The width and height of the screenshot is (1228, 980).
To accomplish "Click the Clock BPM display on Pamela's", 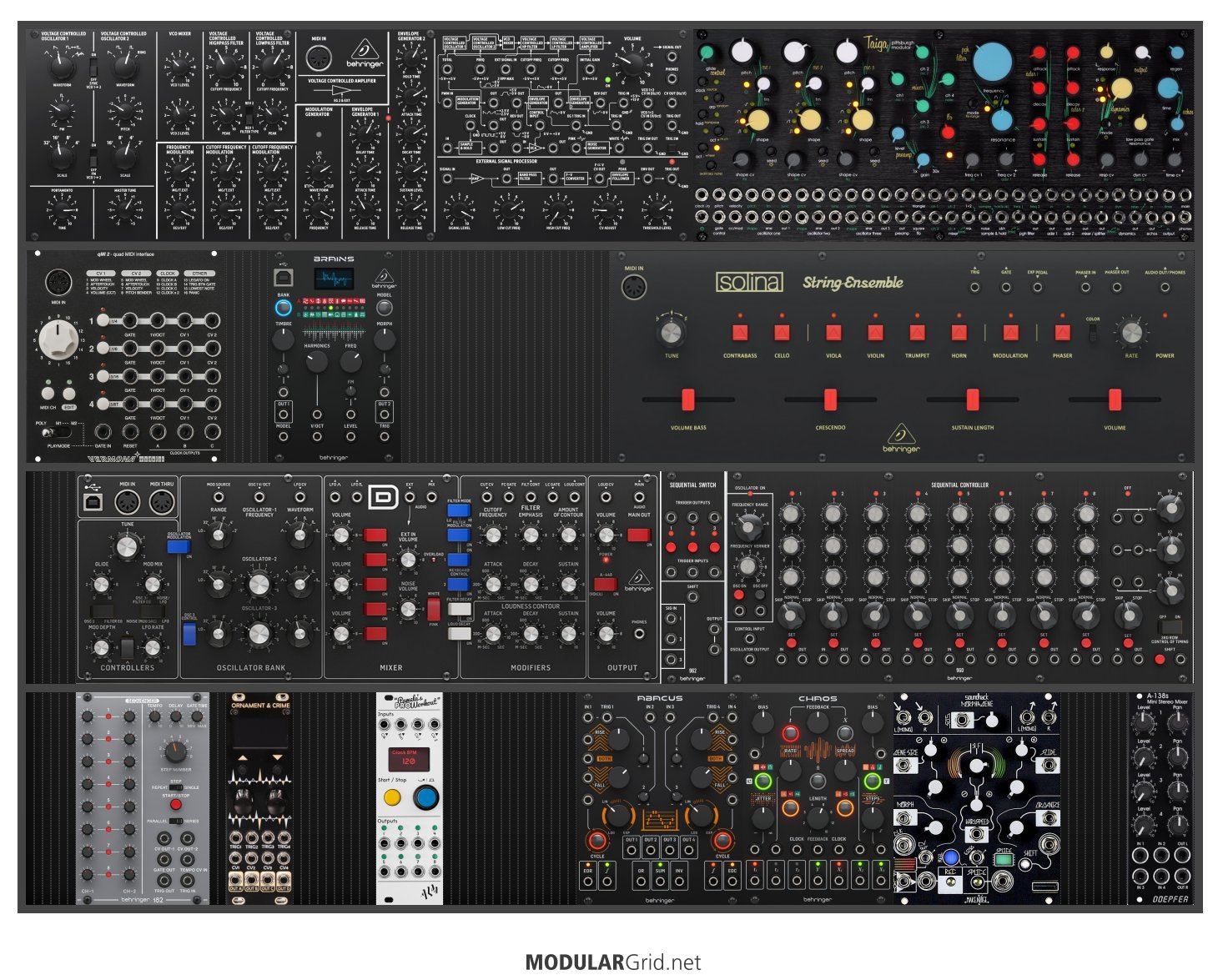I will click(x=409, y=760).
